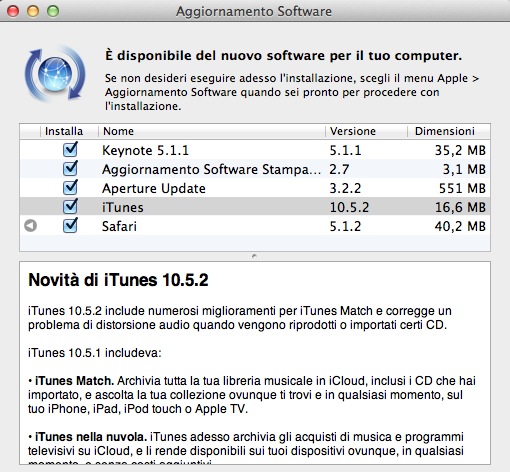Sort updates by Versione column header
This screenshot has width=510, height=472.
366,131
